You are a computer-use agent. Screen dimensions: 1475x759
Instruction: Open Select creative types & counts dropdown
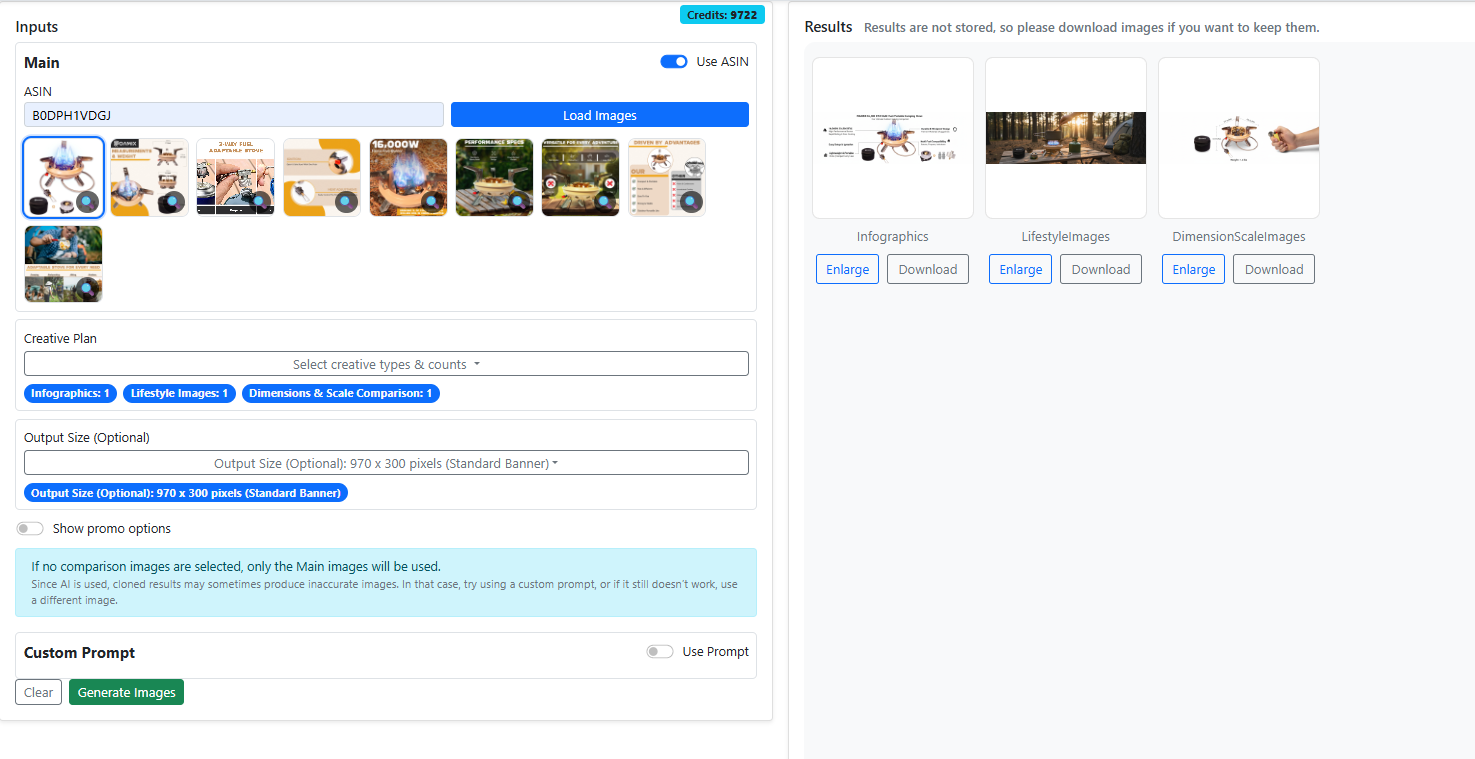pos(386,364)
